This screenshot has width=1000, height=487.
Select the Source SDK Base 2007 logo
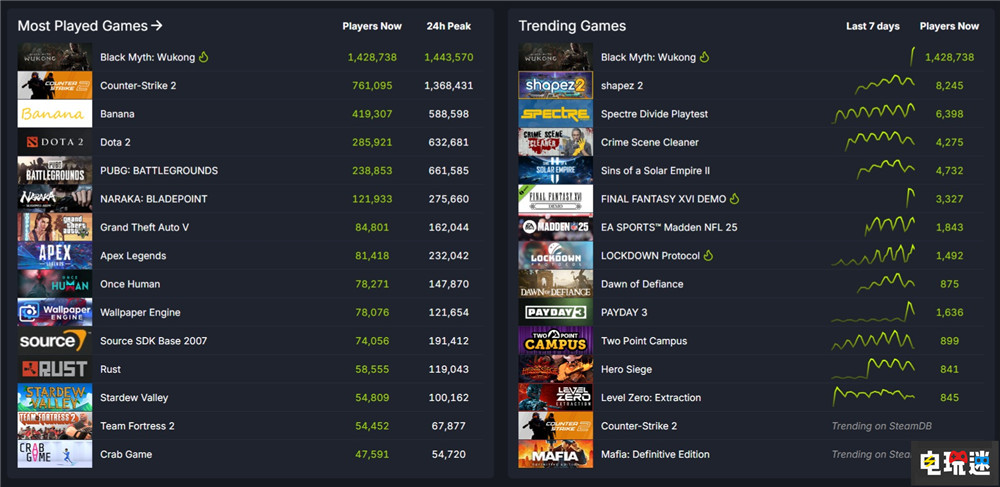pos(54,341)
